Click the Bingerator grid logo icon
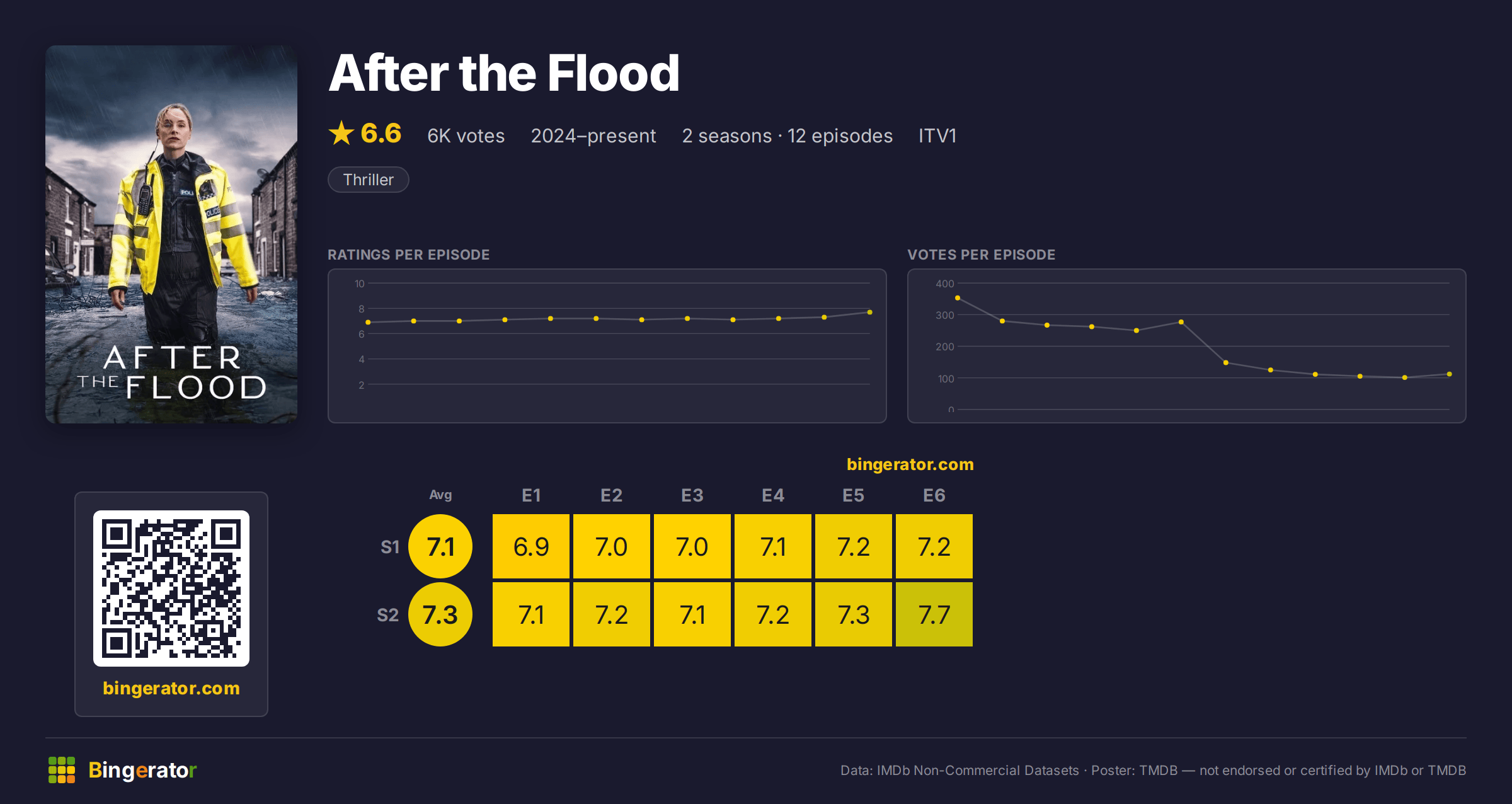The height and width of the screenshot is (804, 1512). 62,770
